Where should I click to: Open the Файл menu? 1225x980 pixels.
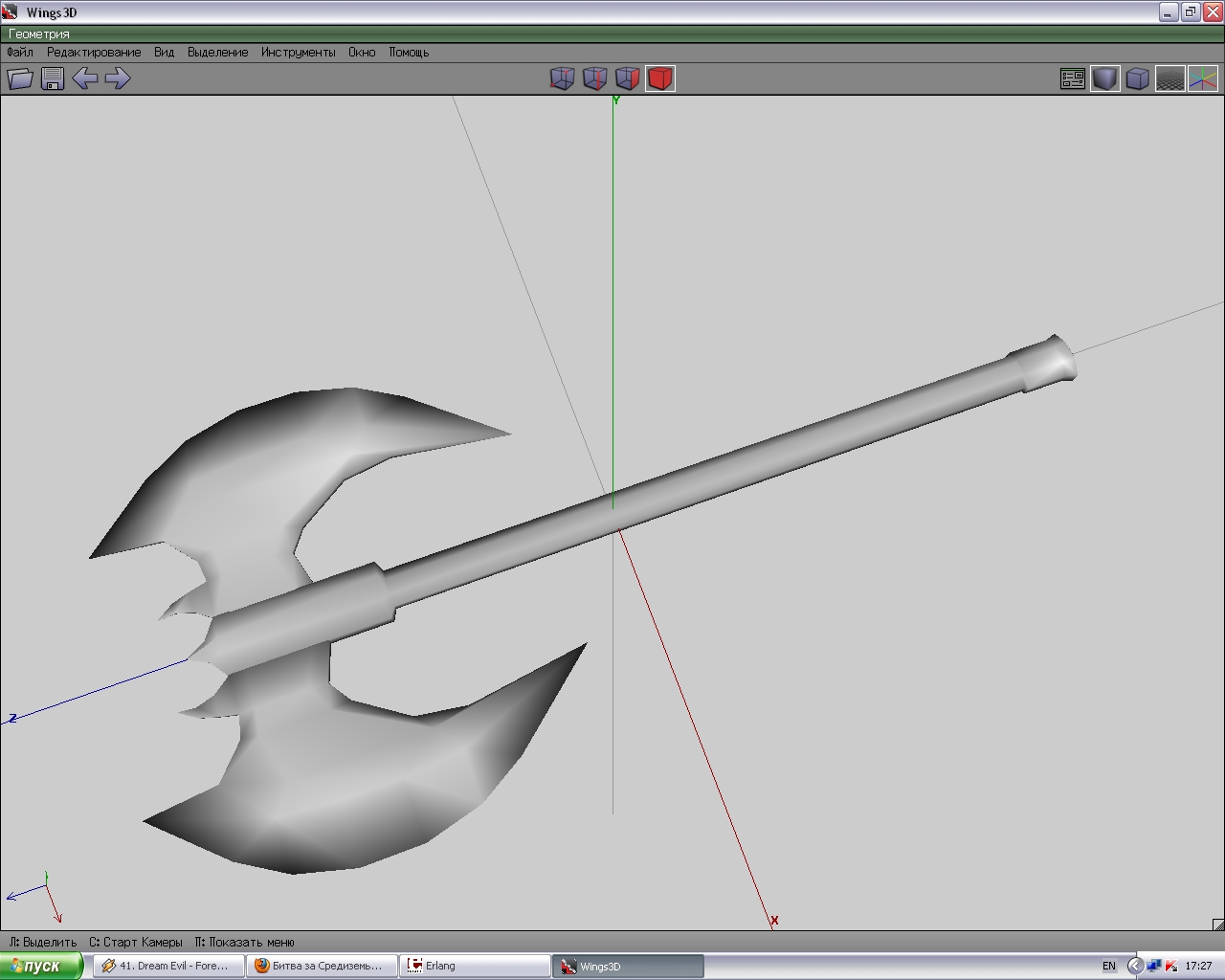tap(20, 52)
